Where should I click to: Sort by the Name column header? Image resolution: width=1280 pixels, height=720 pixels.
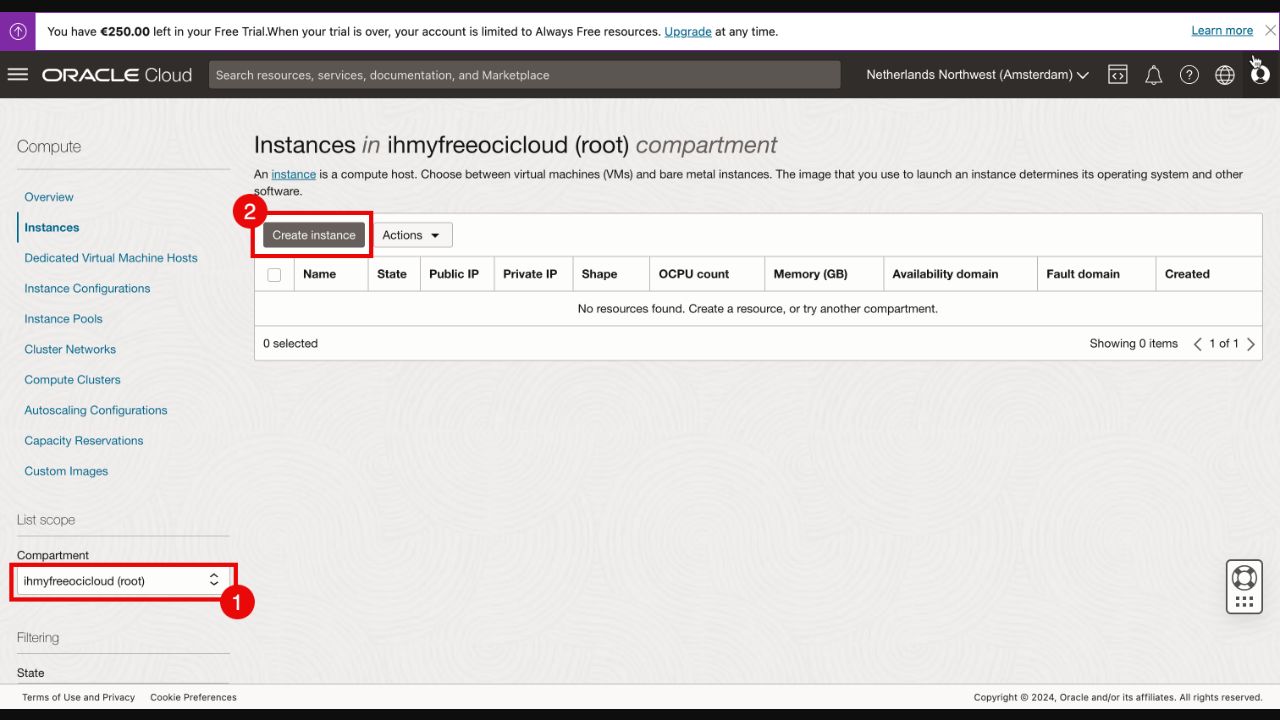[320, 274]
